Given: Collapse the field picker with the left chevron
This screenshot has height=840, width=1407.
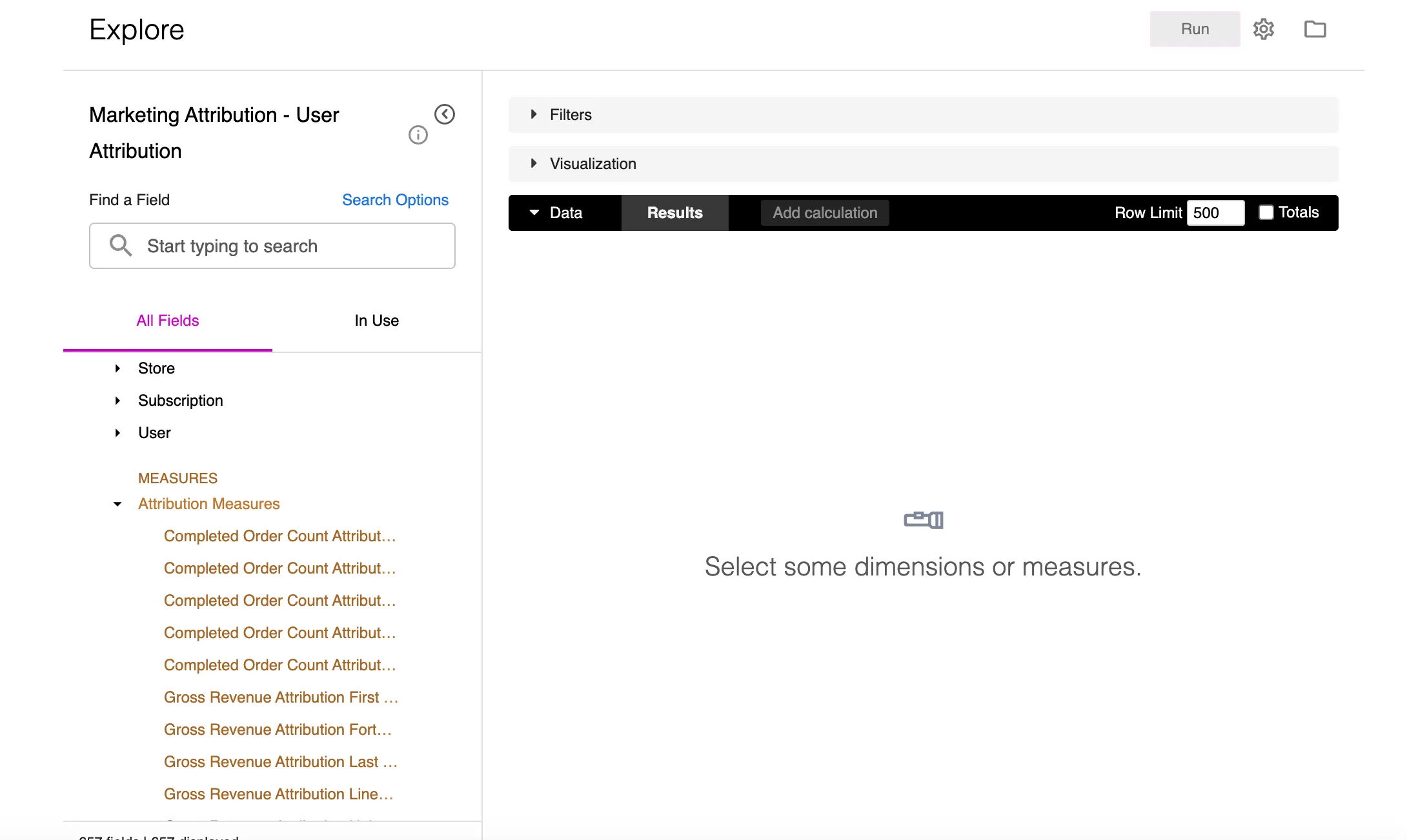Looking at the screenshot, I should [445, 114].
